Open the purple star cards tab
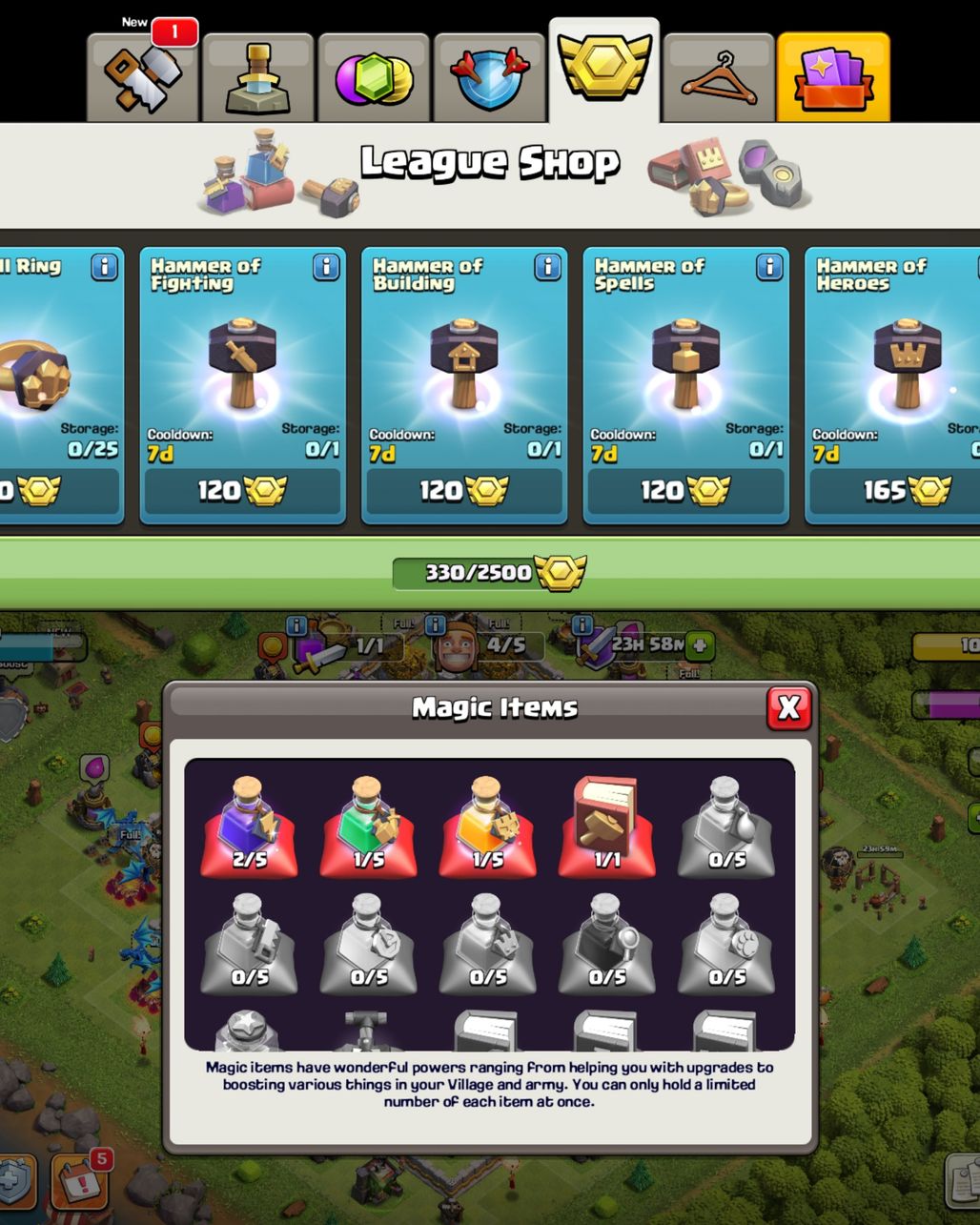 833,78
